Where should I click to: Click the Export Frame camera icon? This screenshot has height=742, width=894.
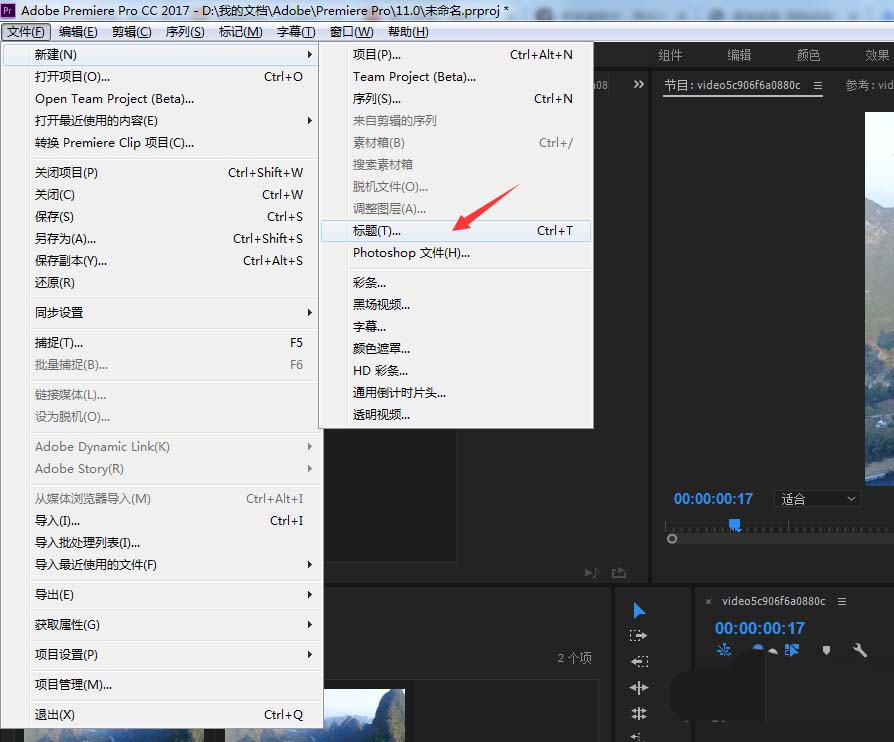[620, 570]
